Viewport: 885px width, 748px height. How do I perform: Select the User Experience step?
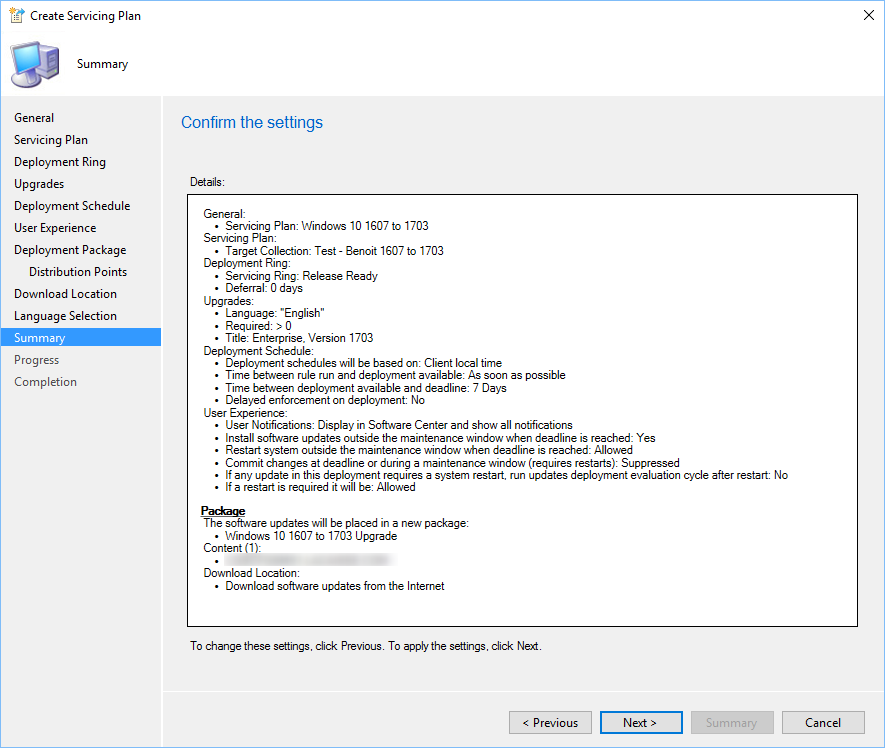click(x=55, y=228)
